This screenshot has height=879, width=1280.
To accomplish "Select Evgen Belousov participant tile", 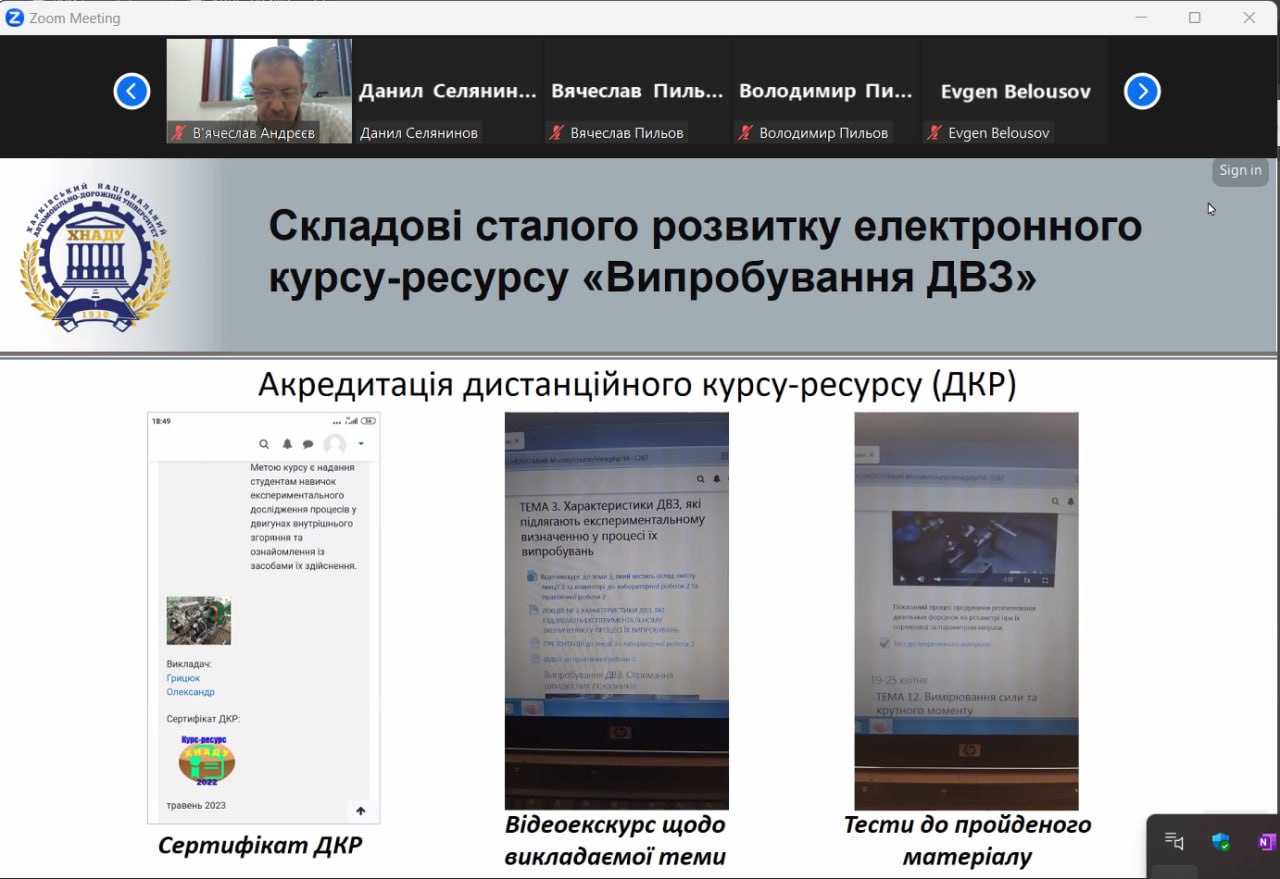I will (1015, 91).
